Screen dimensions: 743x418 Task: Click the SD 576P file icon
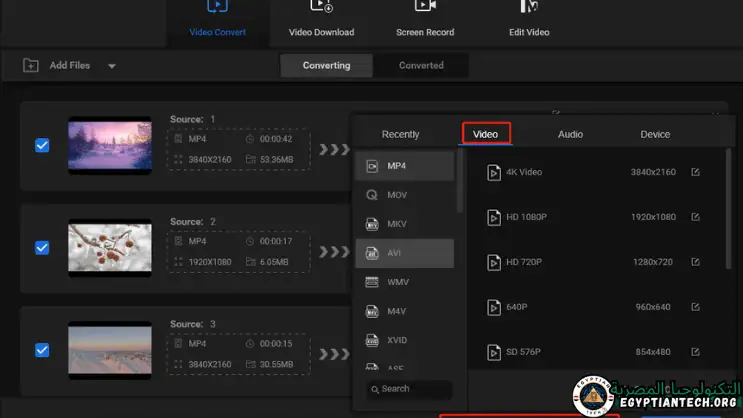point(494,353)
